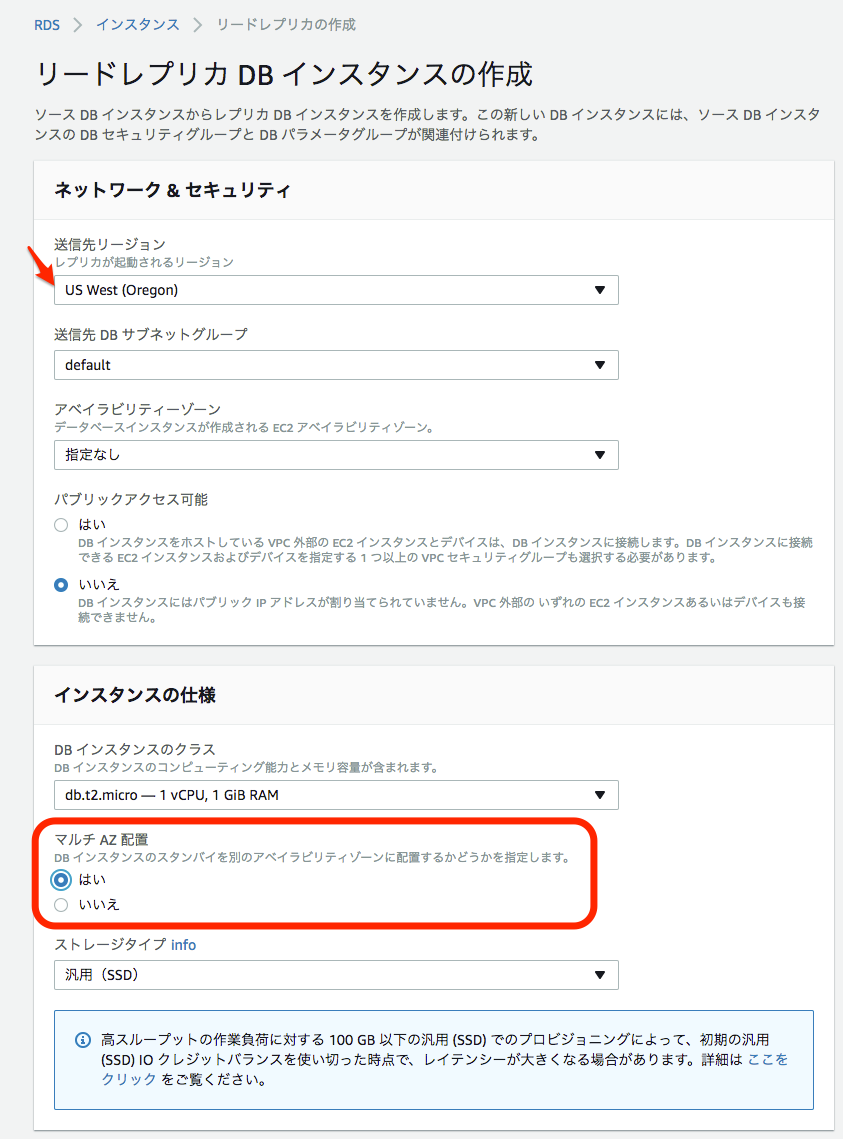This screenshot has height=1139, width=843.
Task: Choose はい for マルチ AZ 配置
Action: (x=62, y=880)
